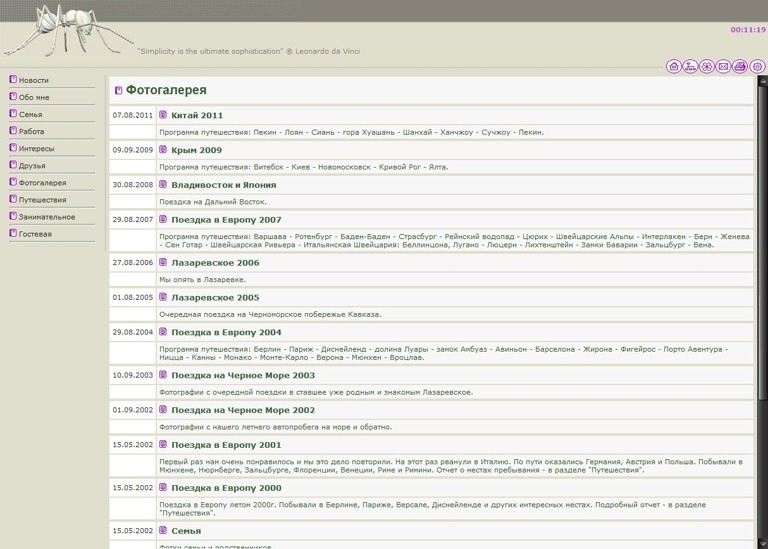This screenshot has height=549, width=768.
Task: Open the Лазаревское 2006 gallery link
Action: 215,263
